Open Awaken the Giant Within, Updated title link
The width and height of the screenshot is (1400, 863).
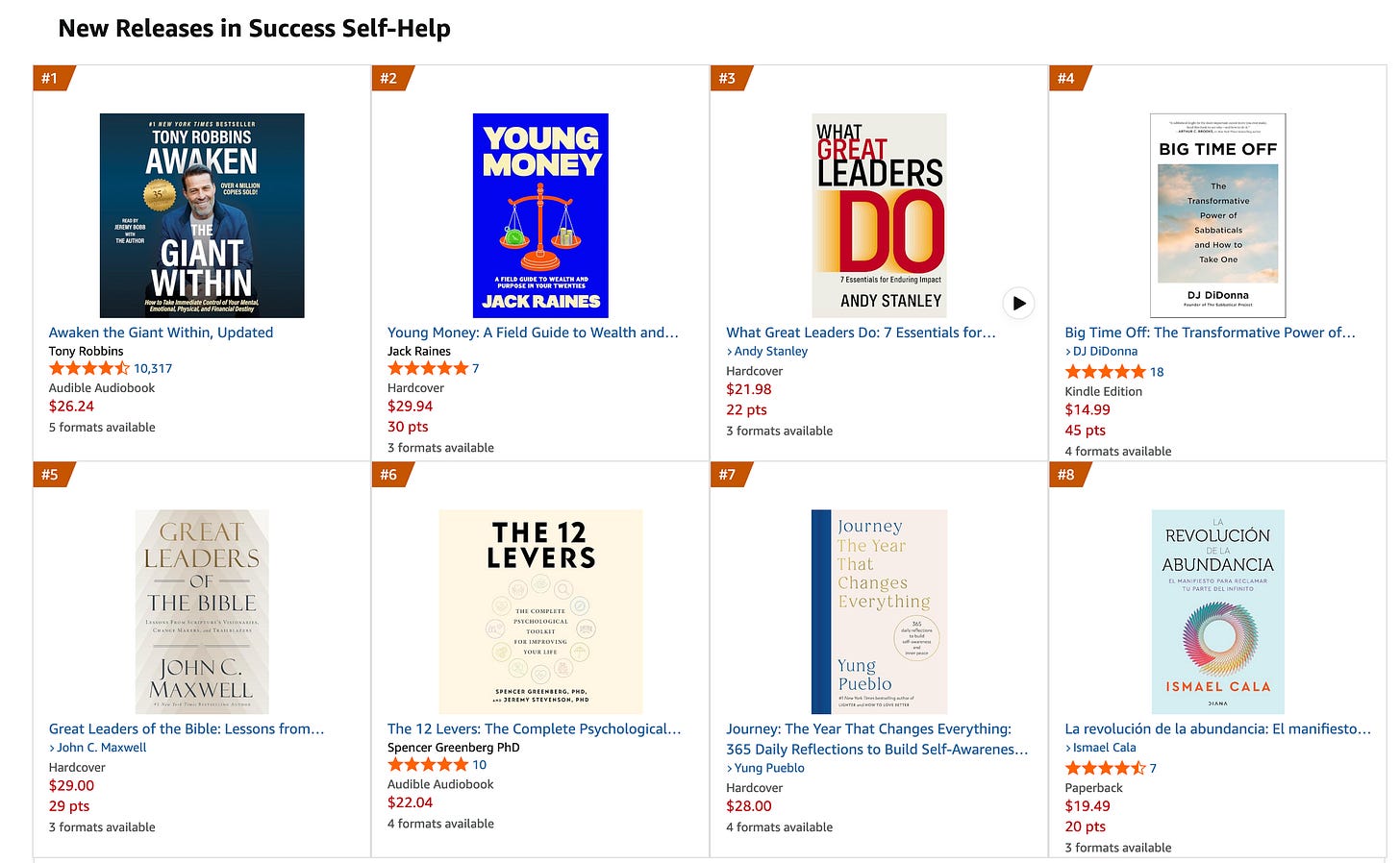pos(161,333)
